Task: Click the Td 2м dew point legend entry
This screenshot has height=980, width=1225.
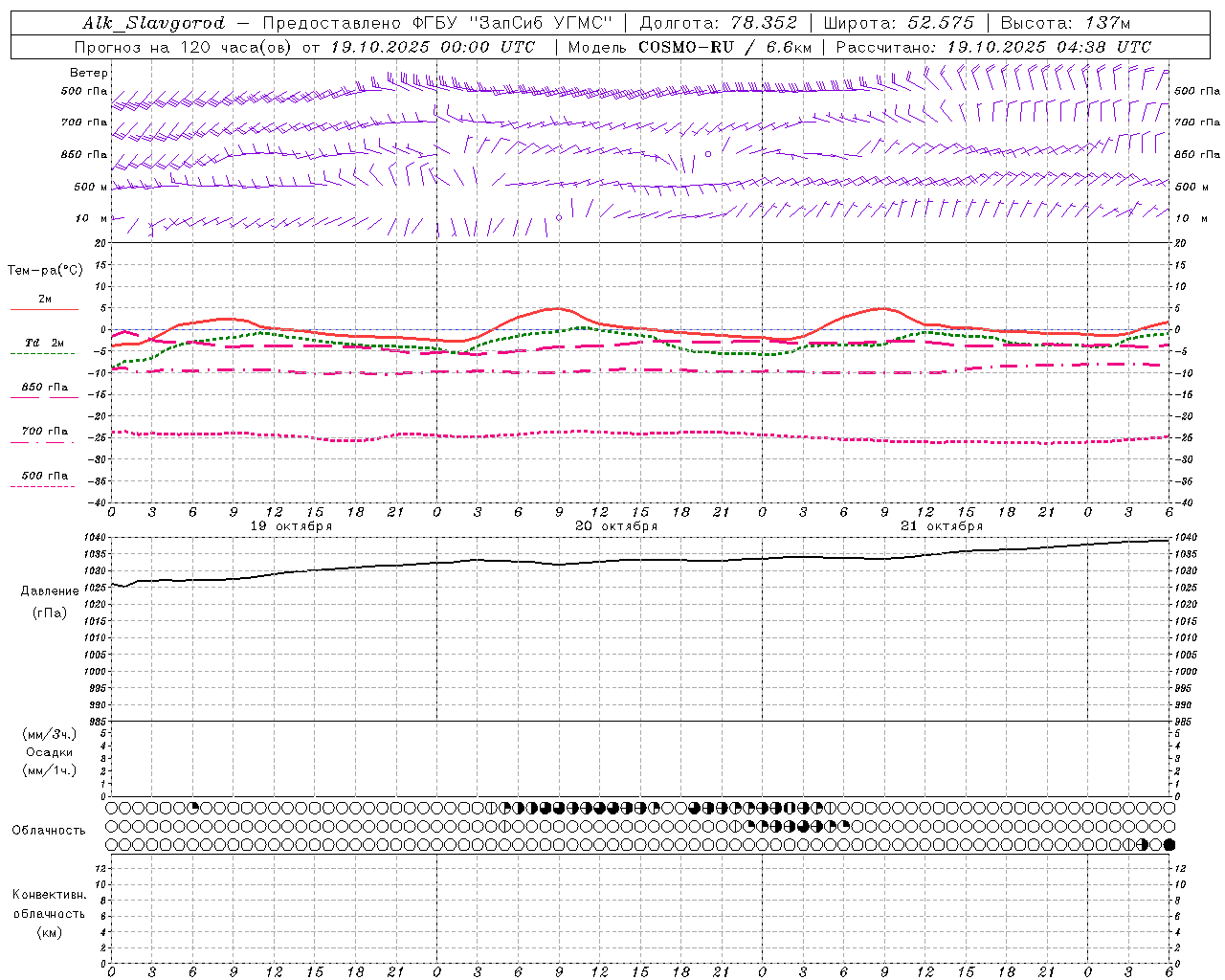Action: tap(45, 343)
